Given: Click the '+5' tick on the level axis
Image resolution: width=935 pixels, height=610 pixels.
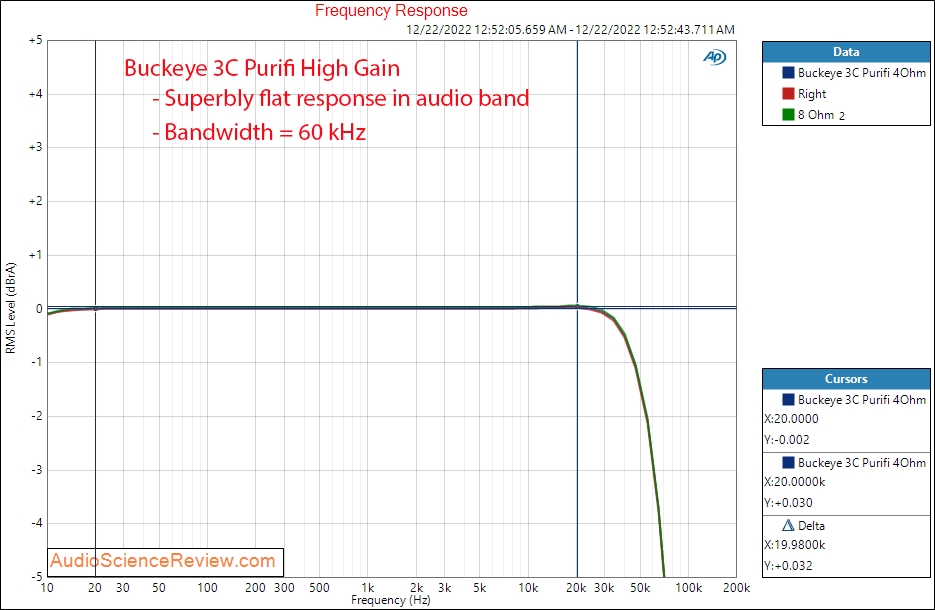Looking at the screenshot, I should pyautogui.click(x=36, y=41).
